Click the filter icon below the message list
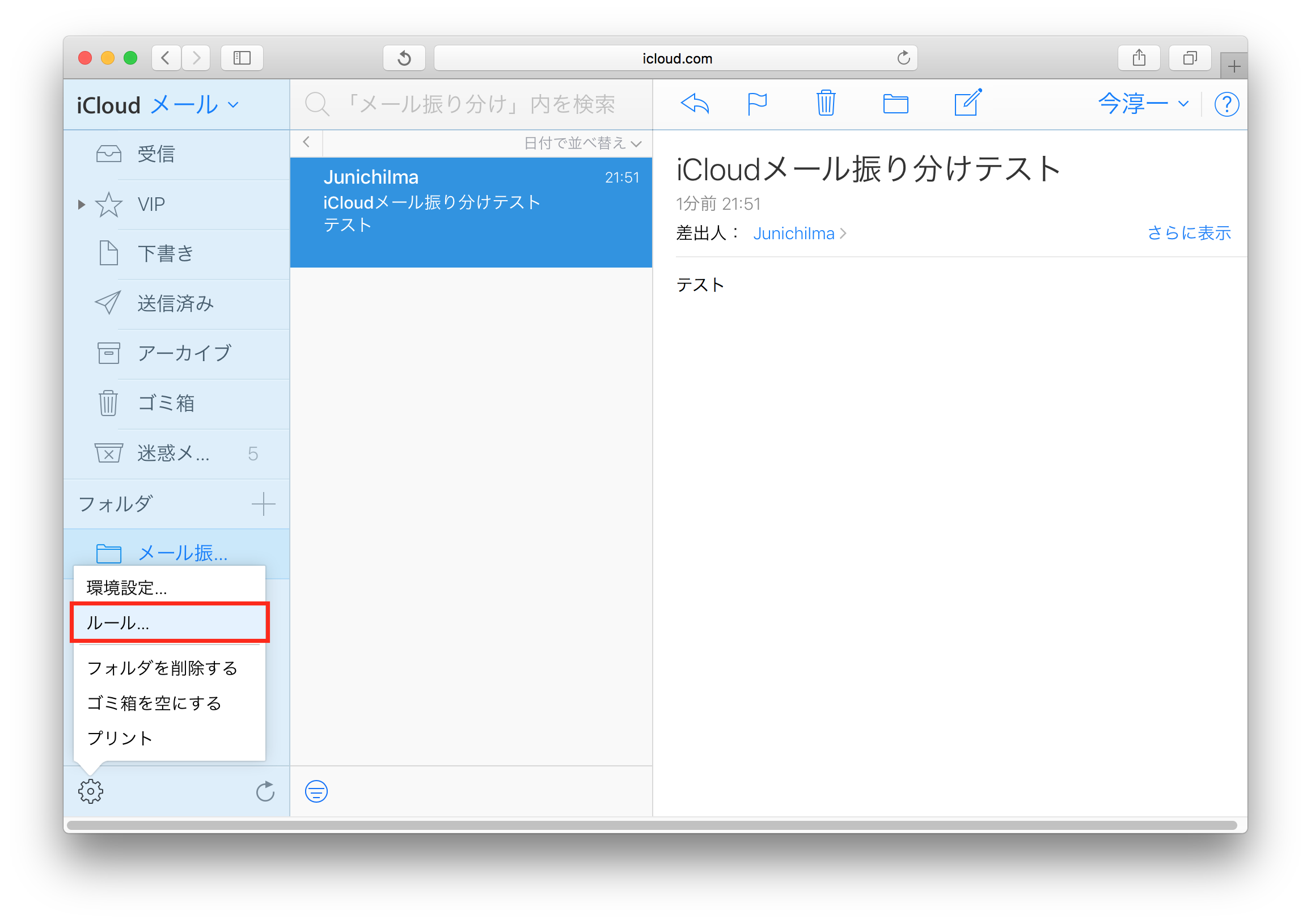Viewport: 1311px width, 924px height. pyautogui.click(x=316, y=791)
